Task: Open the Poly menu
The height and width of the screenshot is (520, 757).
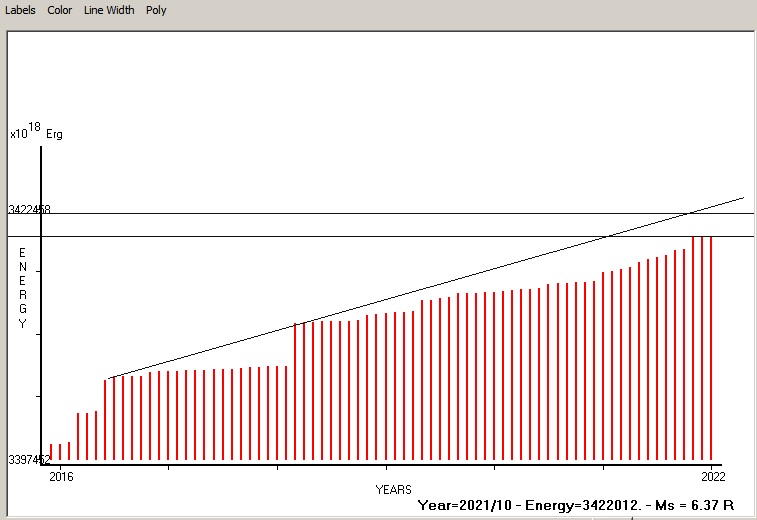Action: click(x=156, y=10)
